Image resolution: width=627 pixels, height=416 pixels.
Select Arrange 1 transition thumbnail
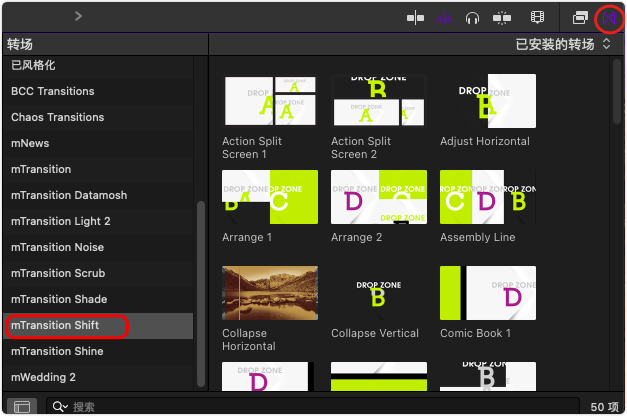[x=270, y=197]
